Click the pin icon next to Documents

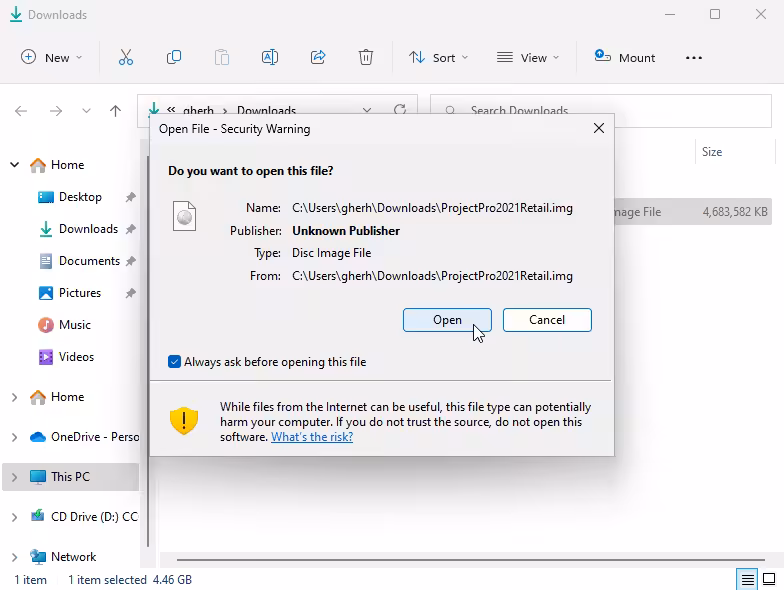pos(130,261)
